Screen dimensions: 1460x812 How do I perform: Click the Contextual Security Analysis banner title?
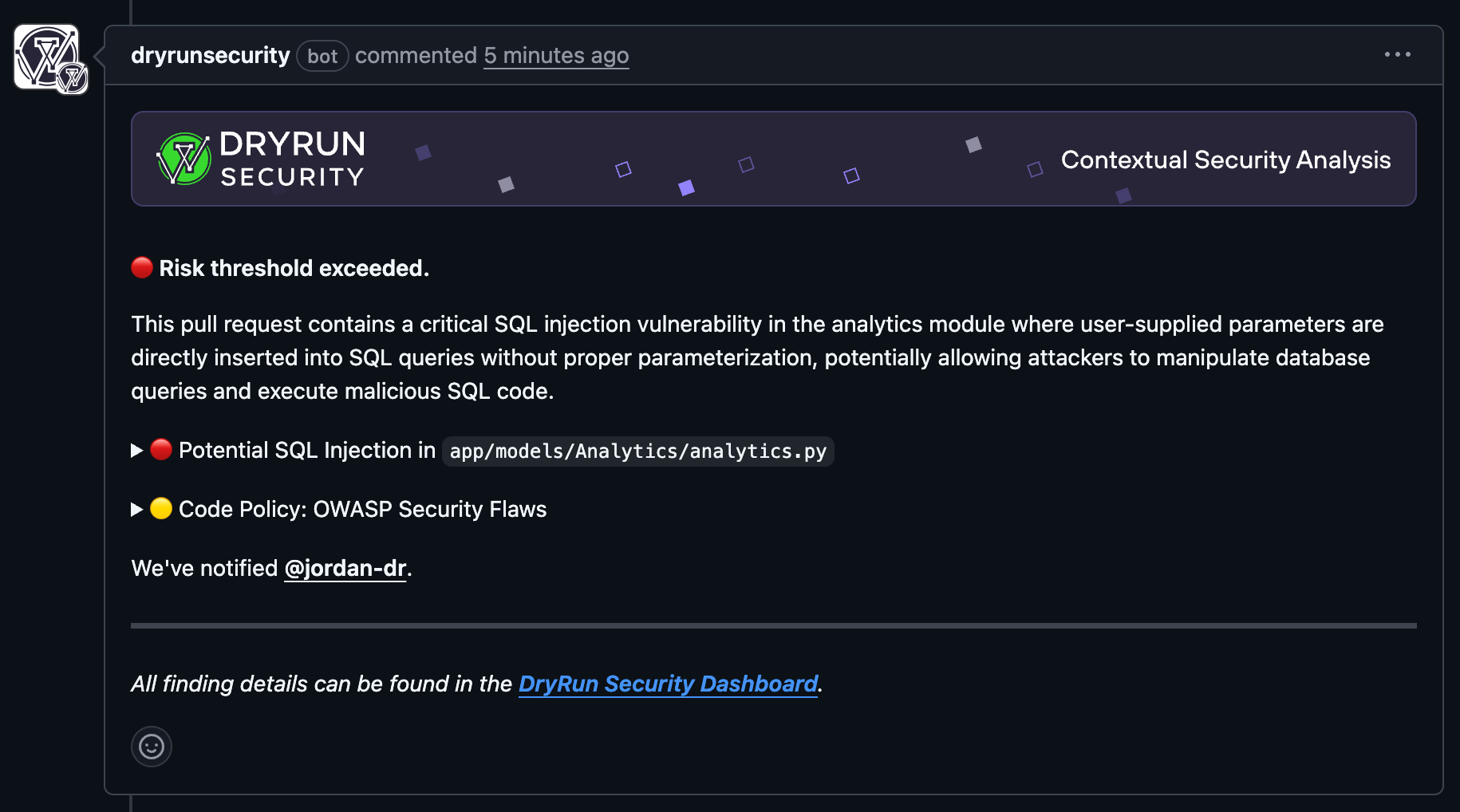(1225, 160)
